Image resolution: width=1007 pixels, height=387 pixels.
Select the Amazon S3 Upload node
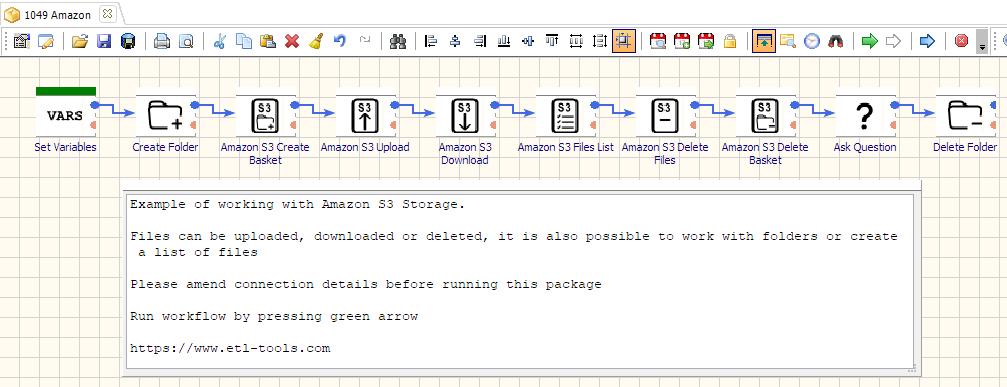365,115
